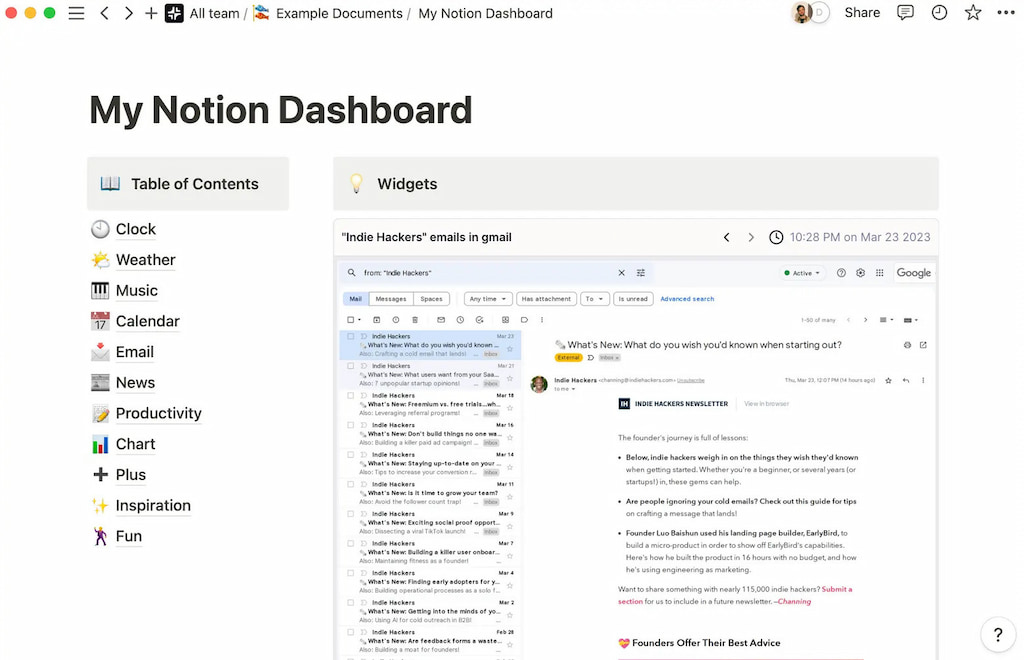Open the Notion sidebar hamburger icon
The height and width of the screenshot is (660, 1024).
[x=76, y=13]
